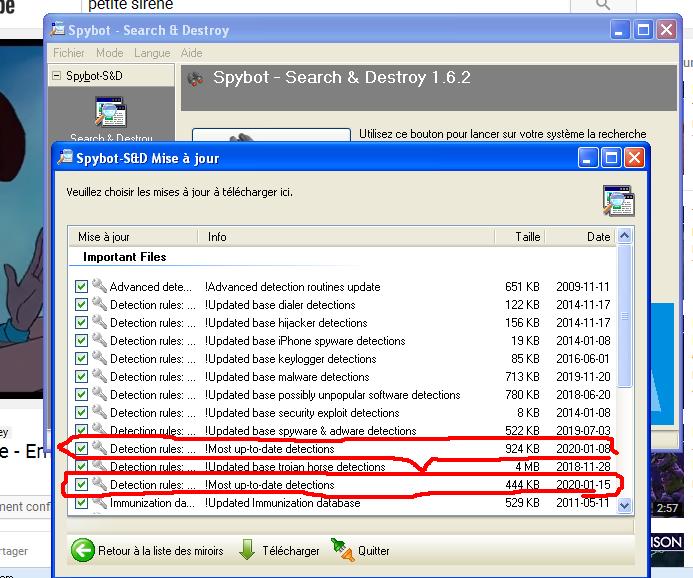This screenshot has width=693, height=578.
Task: Click wrench icon beside dialer detections row
Action: coord(99,304)
